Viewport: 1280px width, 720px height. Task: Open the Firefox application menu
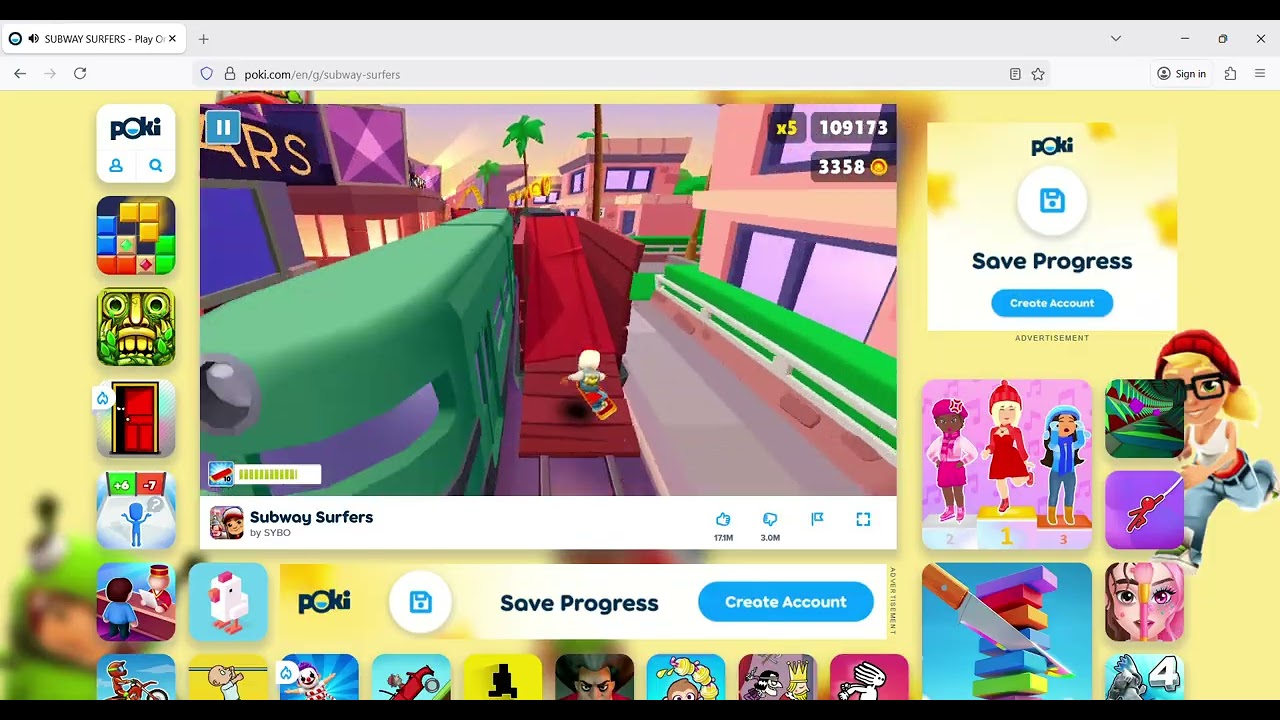click(1260, 74)
